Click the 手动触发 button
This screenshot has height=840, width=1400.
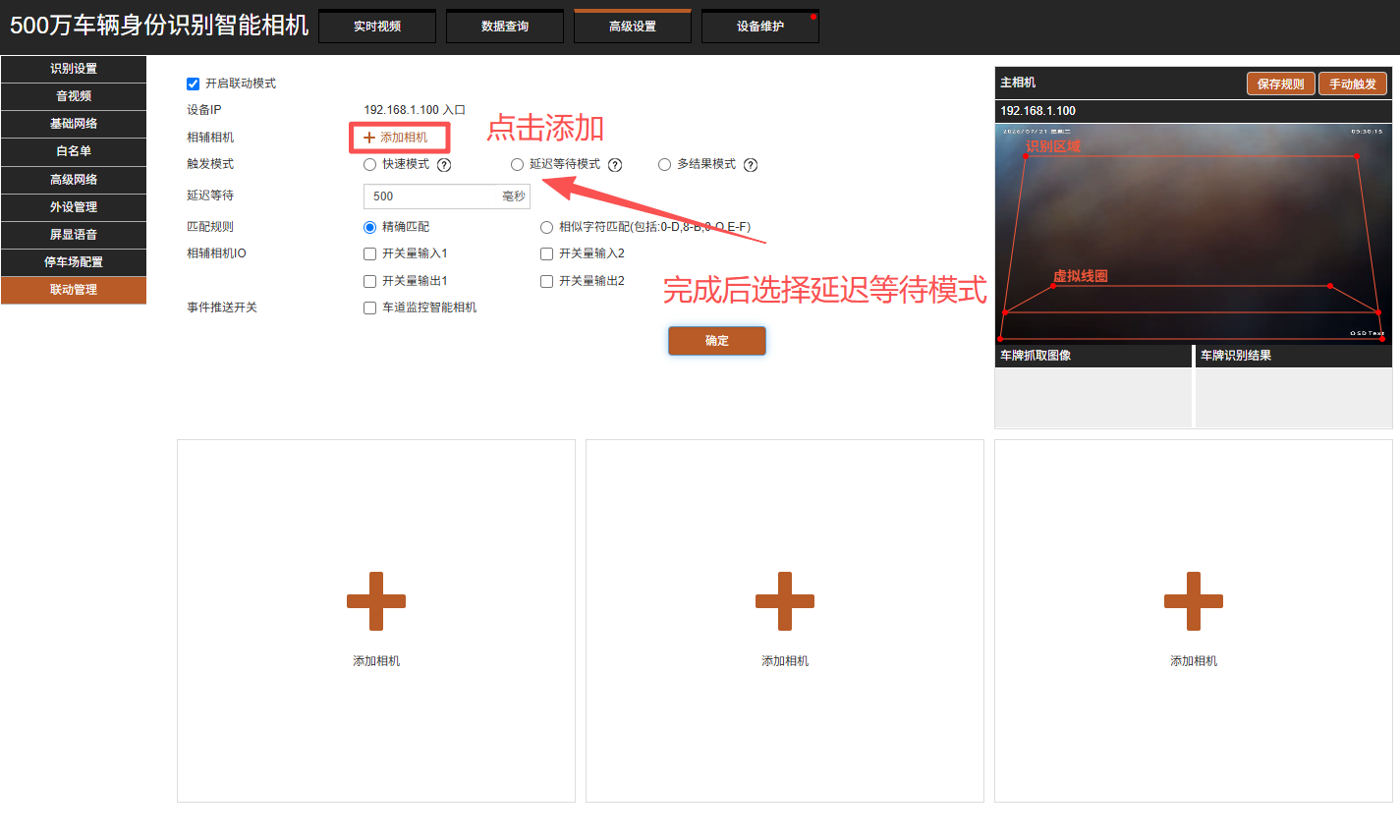[1353, 84]
